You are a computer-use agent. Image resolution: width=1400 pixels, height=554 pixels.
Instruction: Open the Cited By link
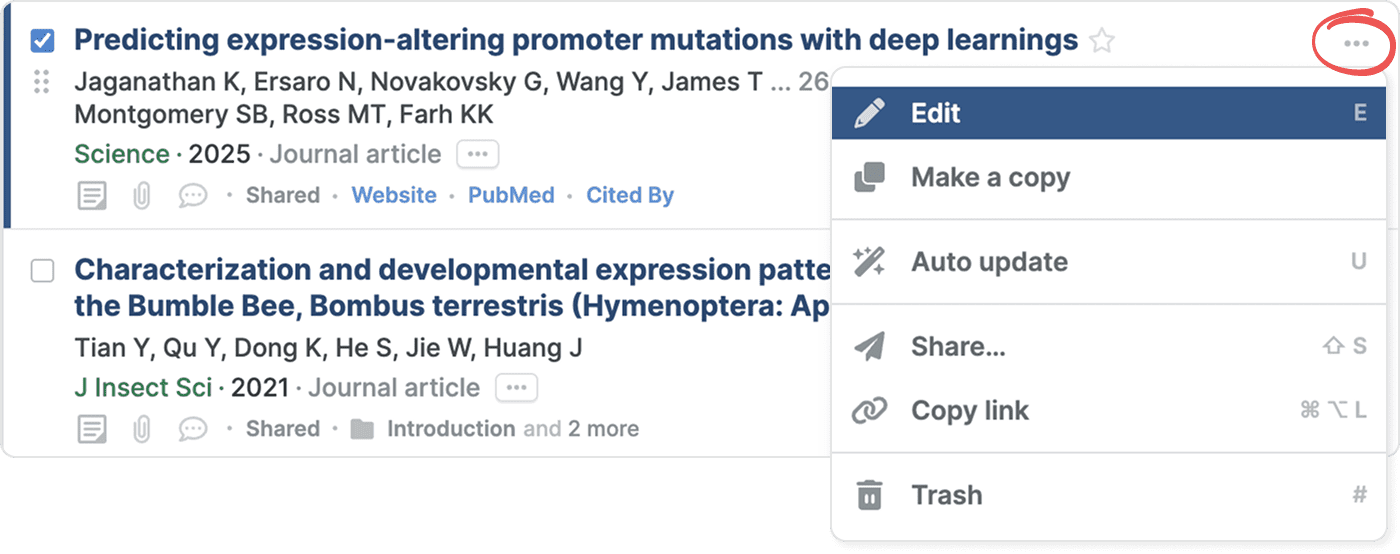click(630, 196)
